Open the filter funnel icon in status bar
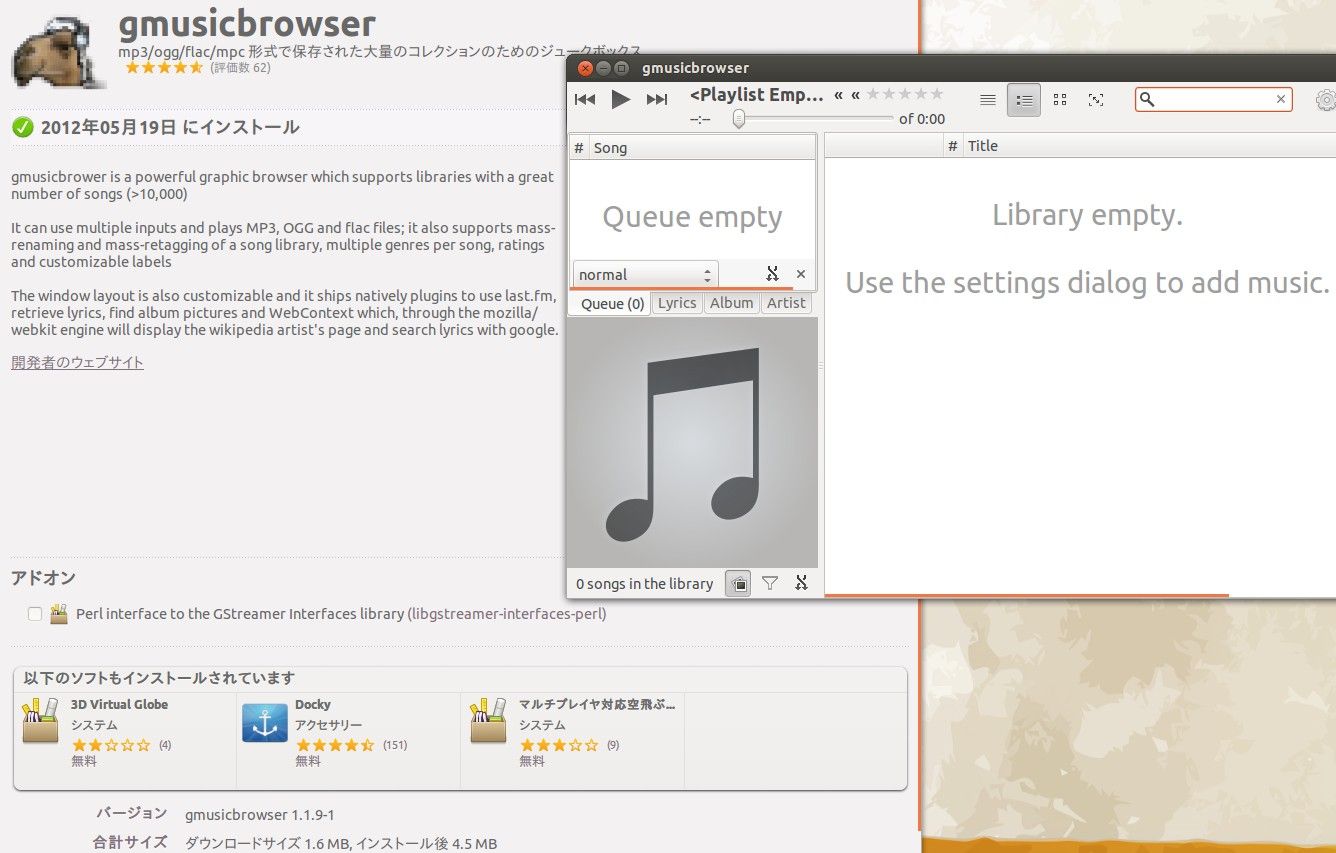 [x=770, y=583]
